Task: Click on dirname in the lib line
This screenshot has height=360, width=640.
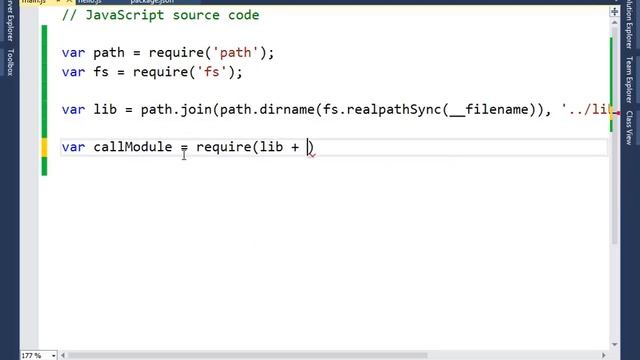Action: click(287, 109)
